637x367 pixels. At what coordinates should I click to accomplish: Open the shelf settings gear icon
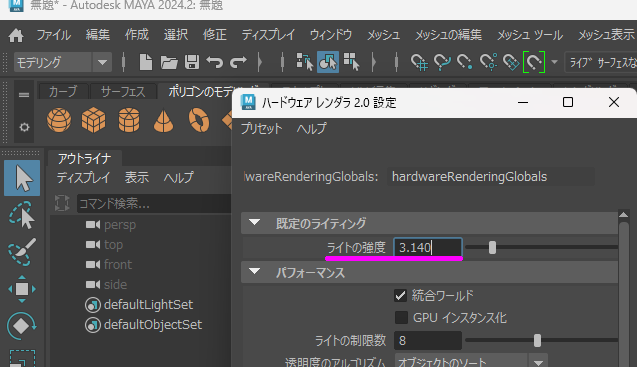click(x=24, y=127)
